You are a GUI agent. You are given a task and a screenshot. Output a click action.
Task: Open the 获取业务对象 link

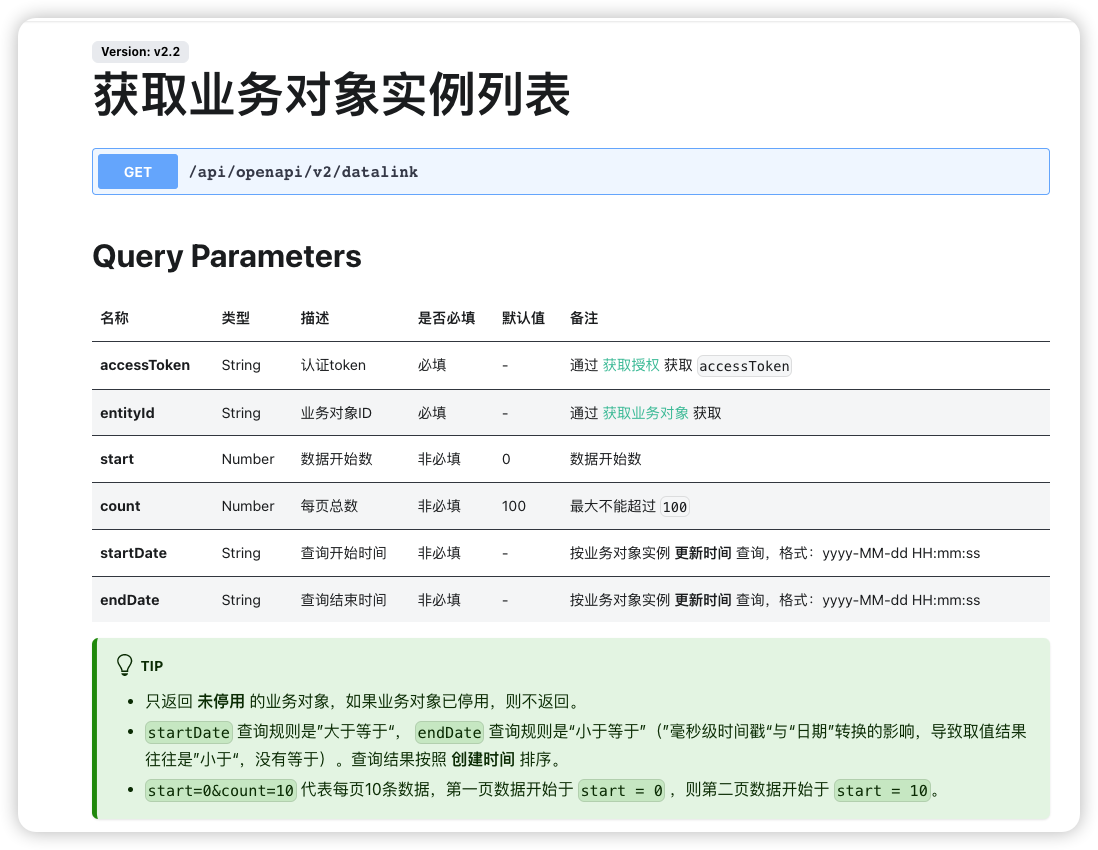tap(646, 413)
